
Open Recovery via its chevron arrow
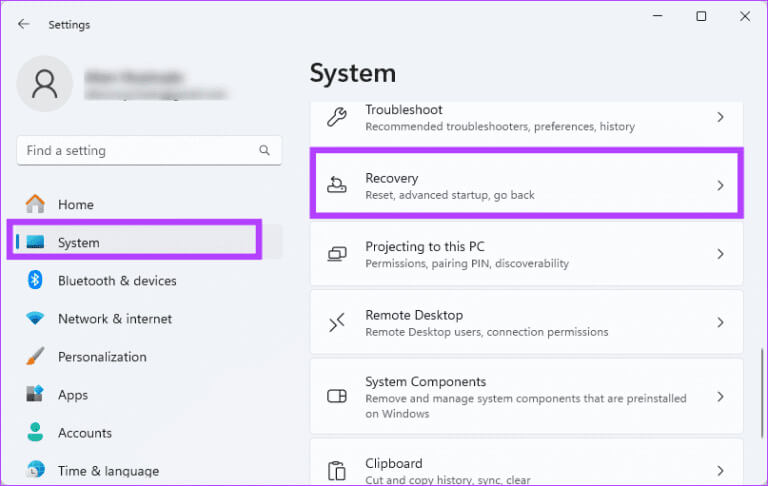720,185
